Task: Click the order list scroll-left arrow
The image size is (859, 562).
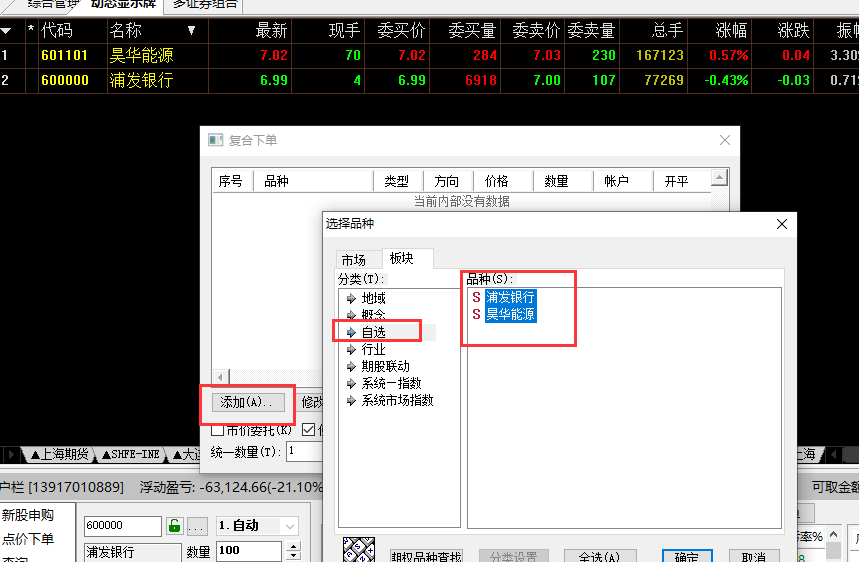Action: point(221,377)
